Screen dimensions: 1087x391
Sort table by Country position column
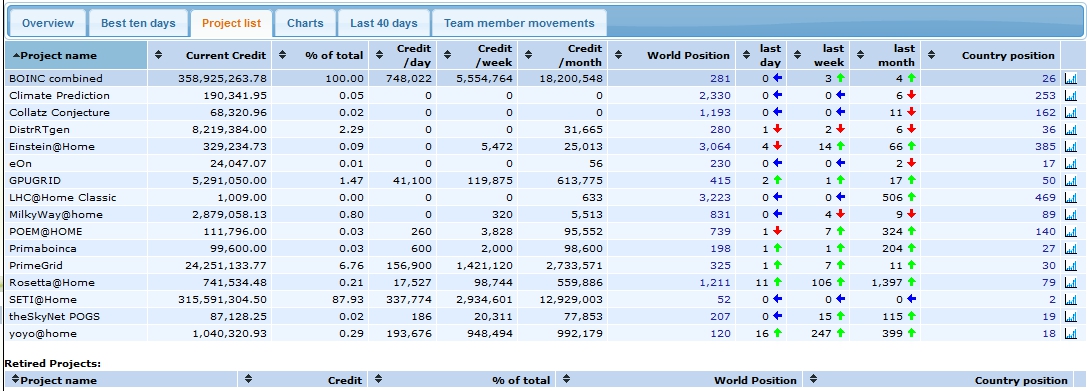[991, 55]
